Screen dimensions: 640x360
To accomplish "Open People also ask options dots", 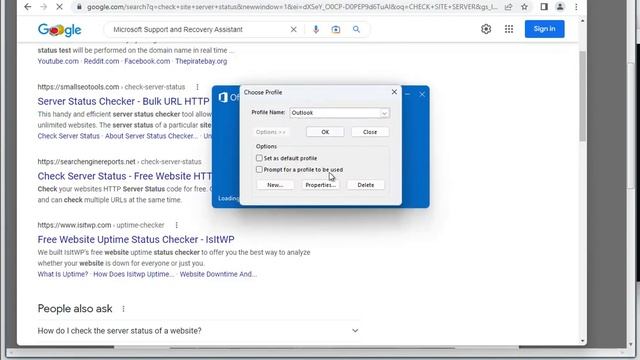I will point(123,309).
